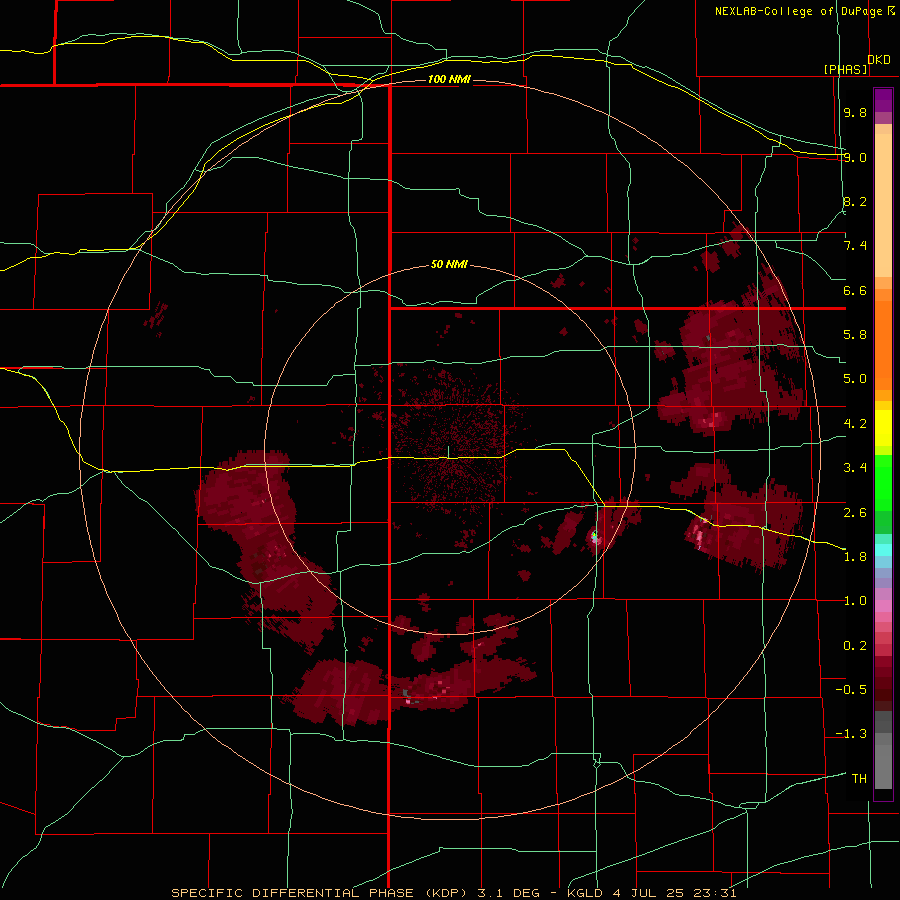The image size is (900, 900).
Task: Choose the -0.5 scale value
Action: pos(851,689)
